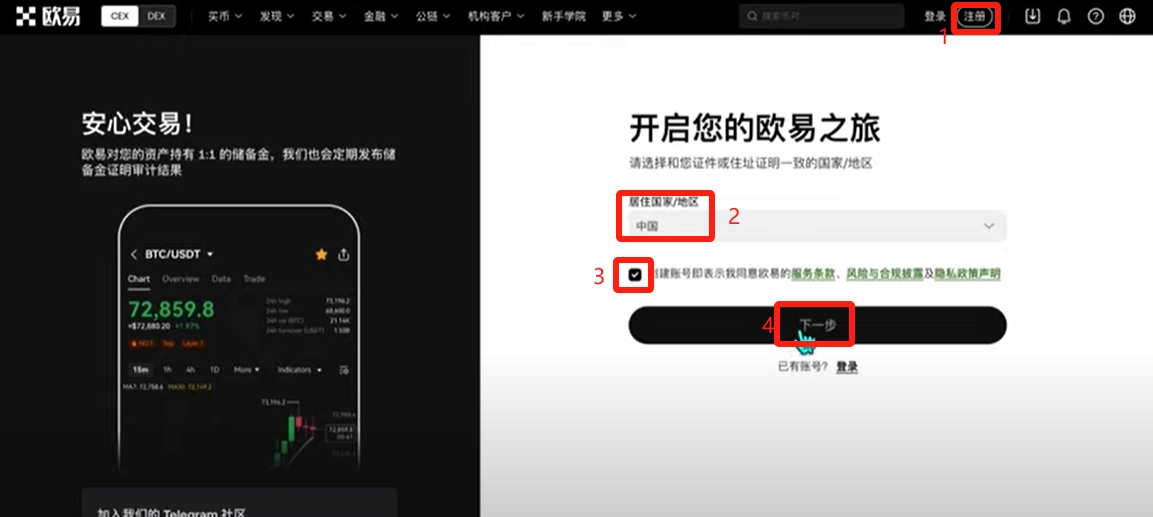Click 登录 link below 已有账号

click(847, 366)
